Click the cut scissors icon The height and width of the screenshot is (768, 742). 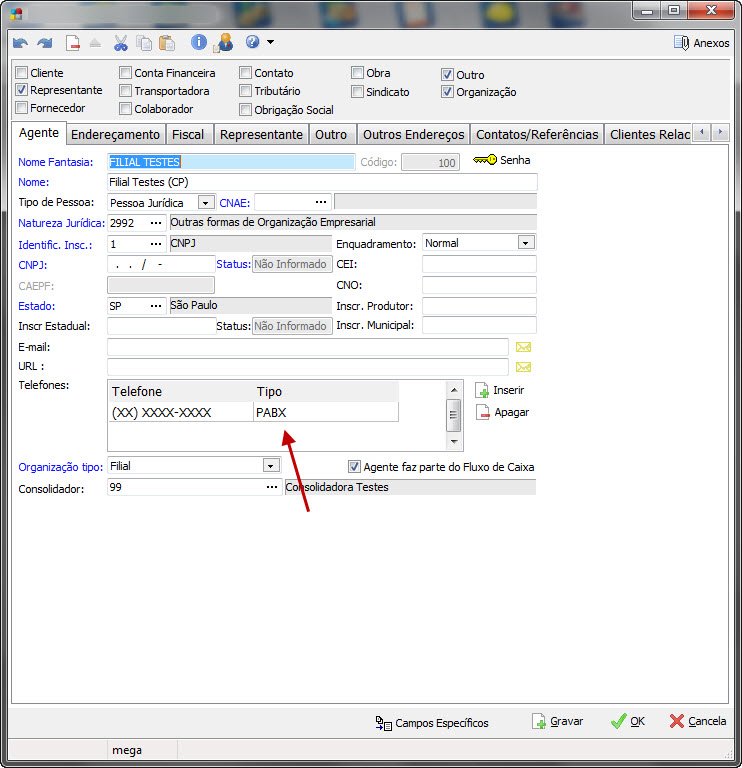[120, 43]
